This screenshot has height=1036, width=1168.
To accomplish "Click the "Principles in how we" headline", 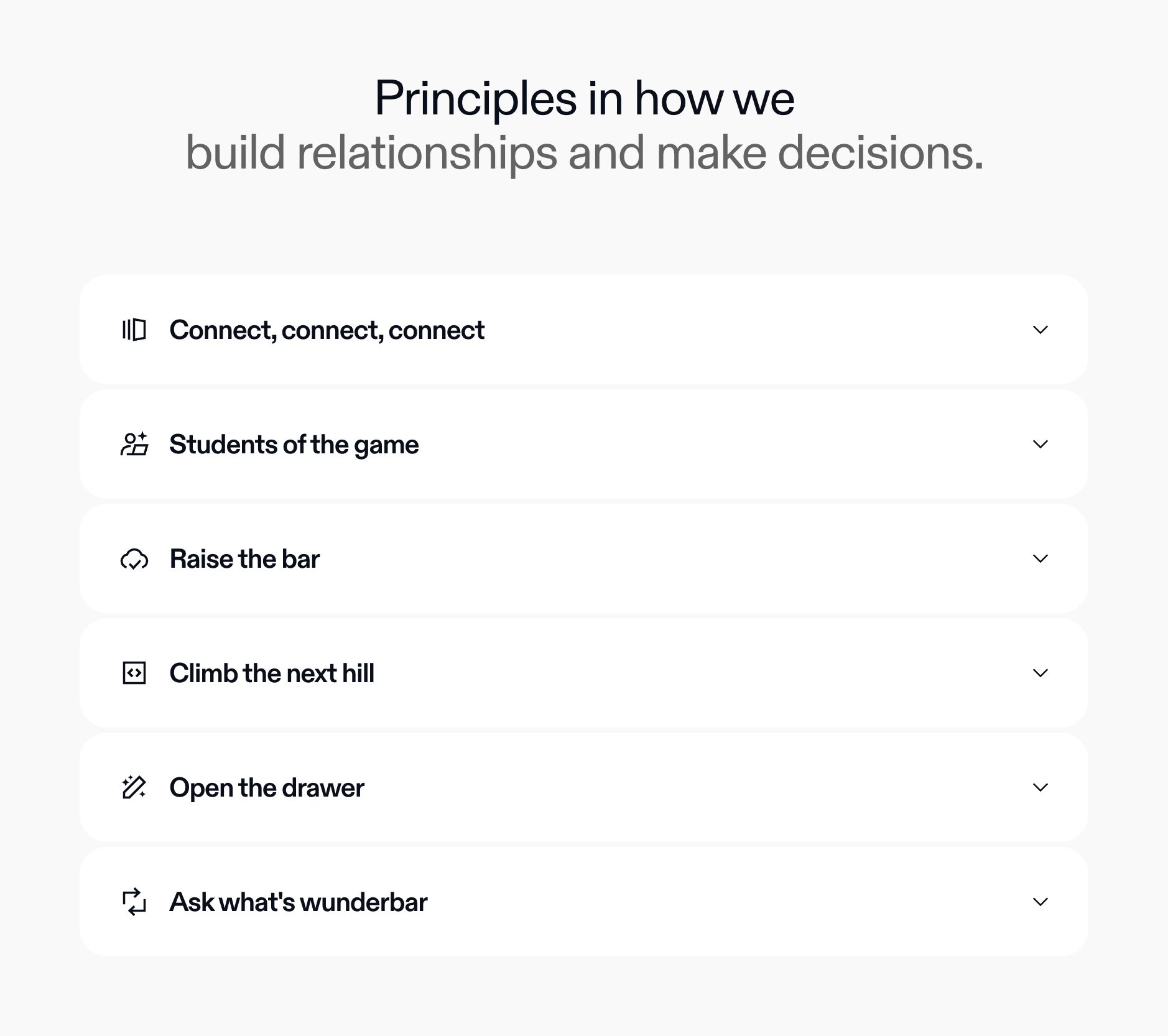I will [x=584, y=98].
